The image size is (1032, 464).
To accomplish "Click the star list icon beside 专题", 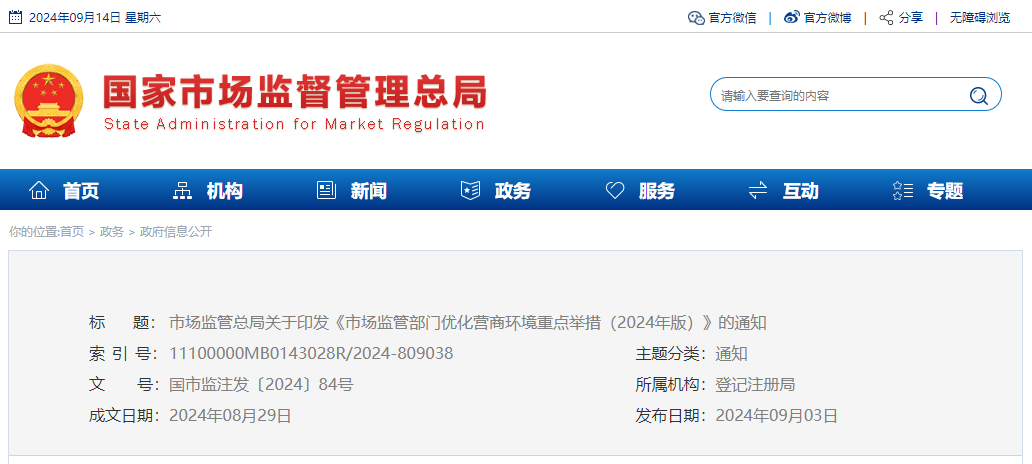I will pos(902,191).
